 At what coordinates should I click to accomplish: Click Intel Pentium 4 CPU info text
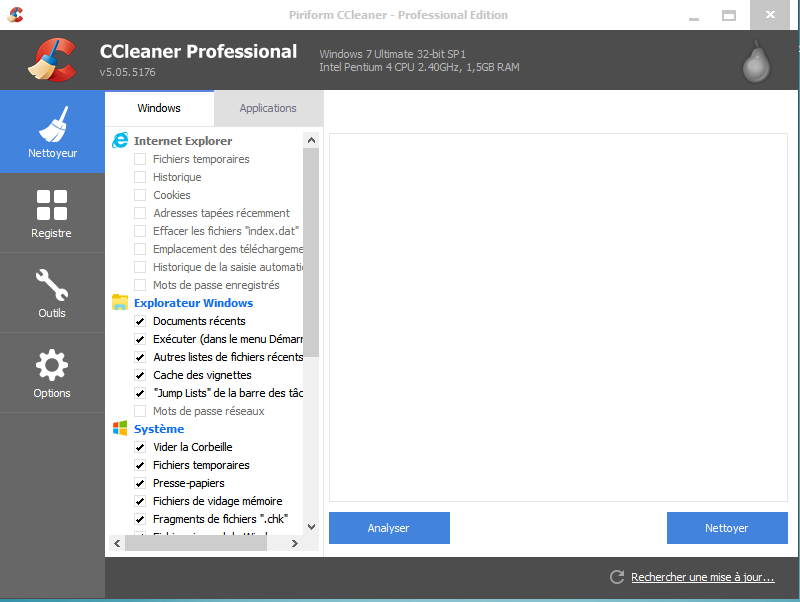pos(419,67)
